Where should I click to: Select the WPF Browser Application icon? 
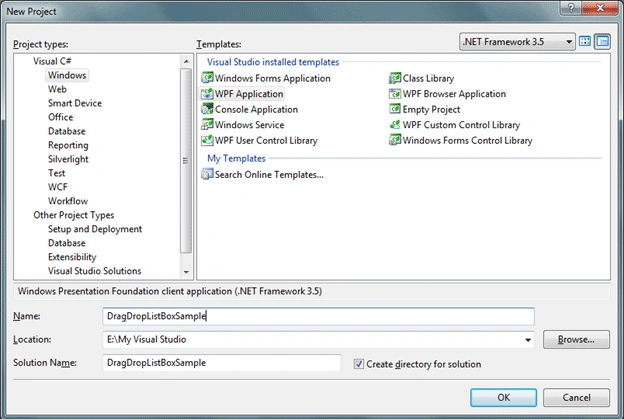pyautogui.click(x=395, y=94)
